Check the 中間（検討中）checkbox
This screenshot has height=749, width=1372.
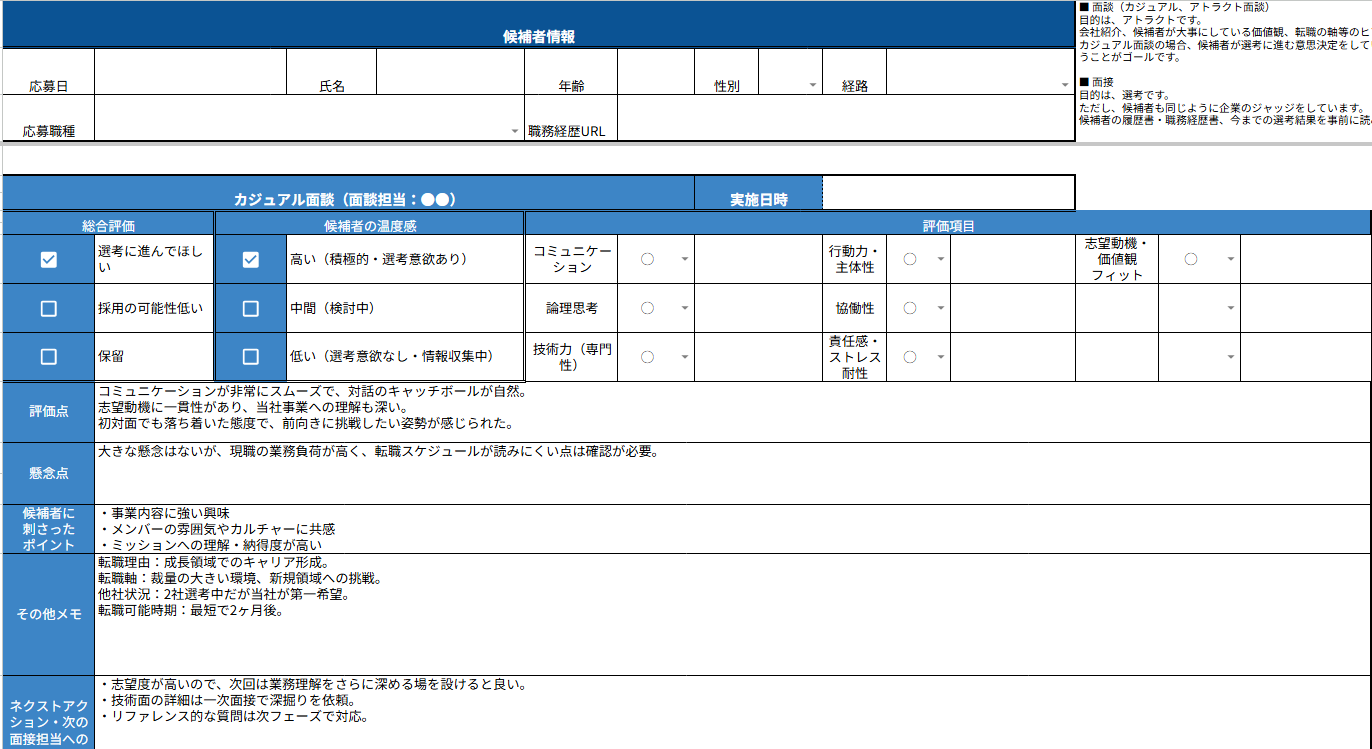tap(251, 308)
